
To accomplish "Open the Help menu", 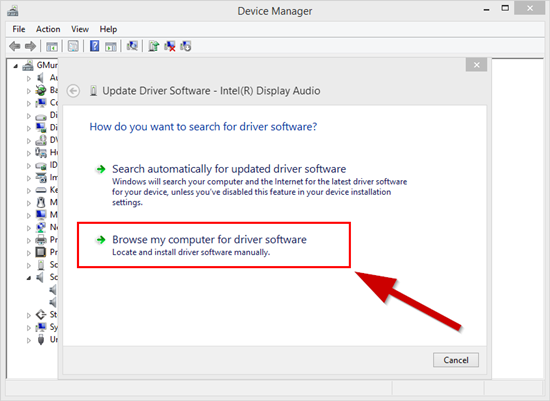I will 108,29.
